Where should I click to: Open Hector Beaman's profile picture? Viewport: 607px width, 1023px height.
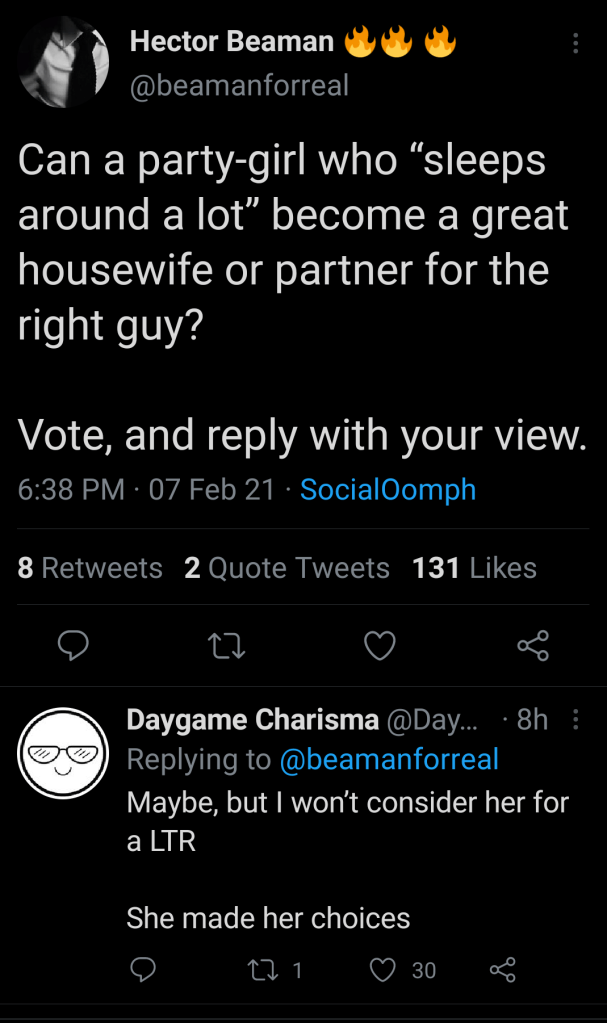pos(63,63)
